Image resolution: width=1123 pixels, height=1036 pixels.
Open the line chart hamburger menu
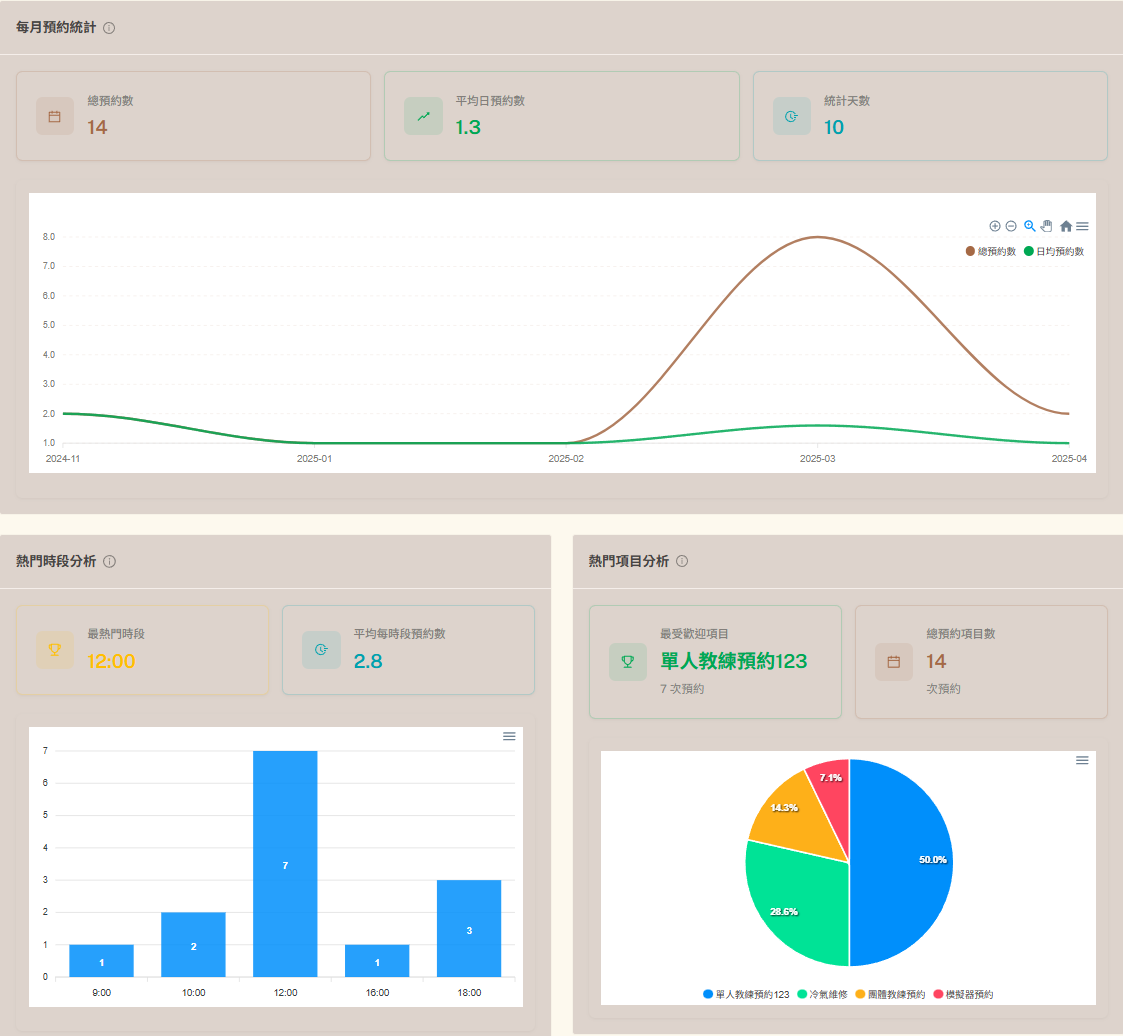click(1082, 227)
